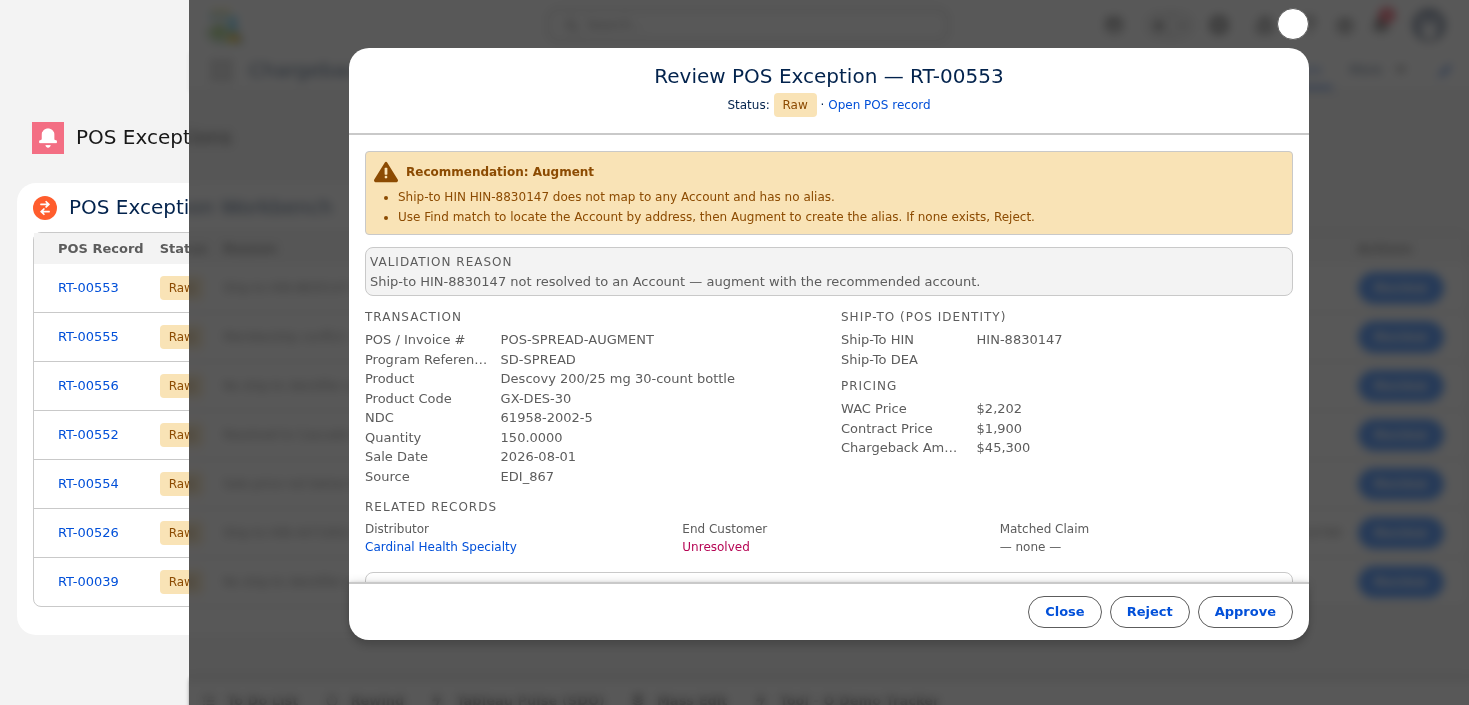The image size is (1469, 705).
Task: Click the orange swap arrows workbench icon
Action: (x=45, y=208)
